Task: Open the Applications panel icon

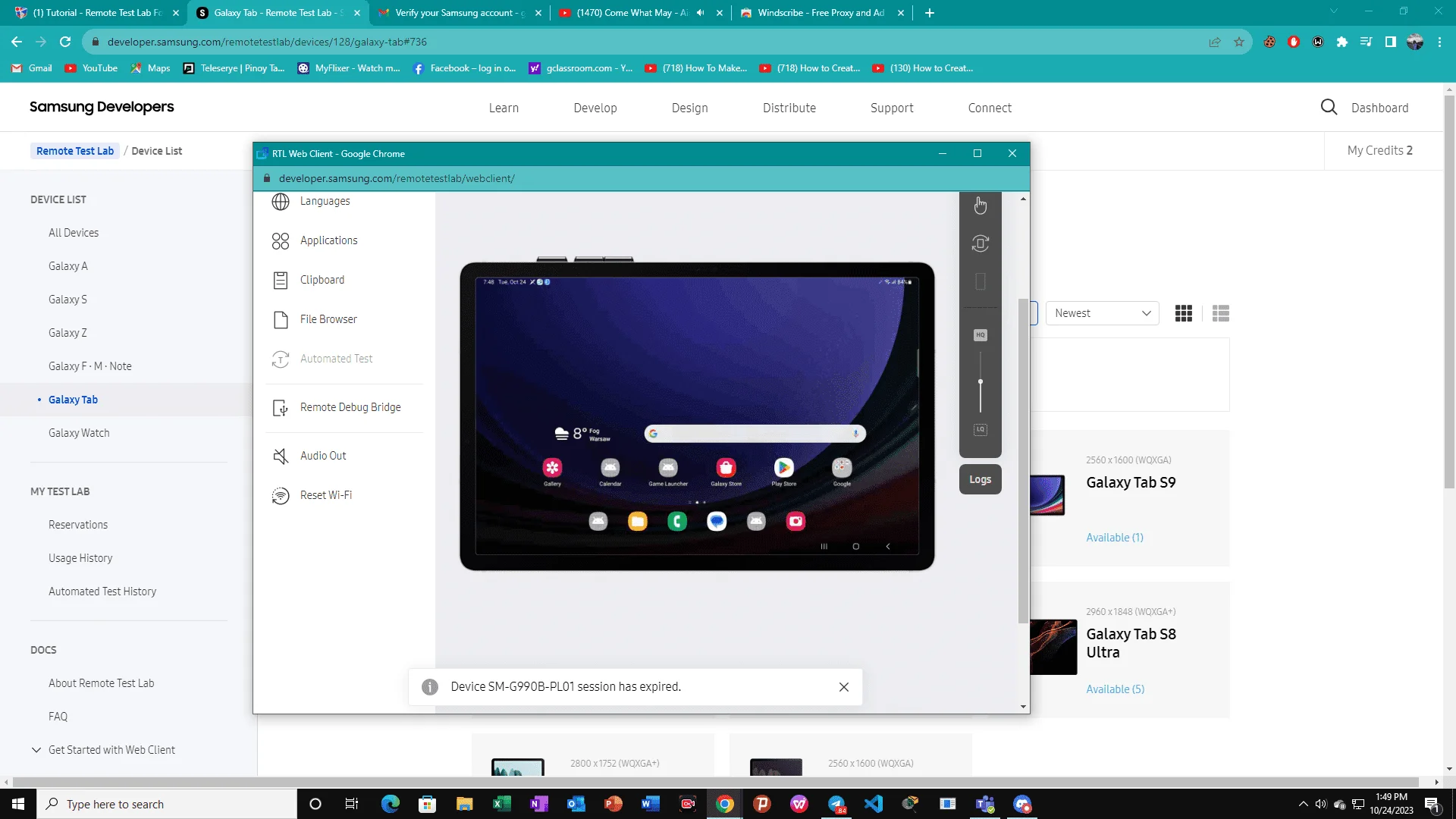Action: click(x=281, y=241)
